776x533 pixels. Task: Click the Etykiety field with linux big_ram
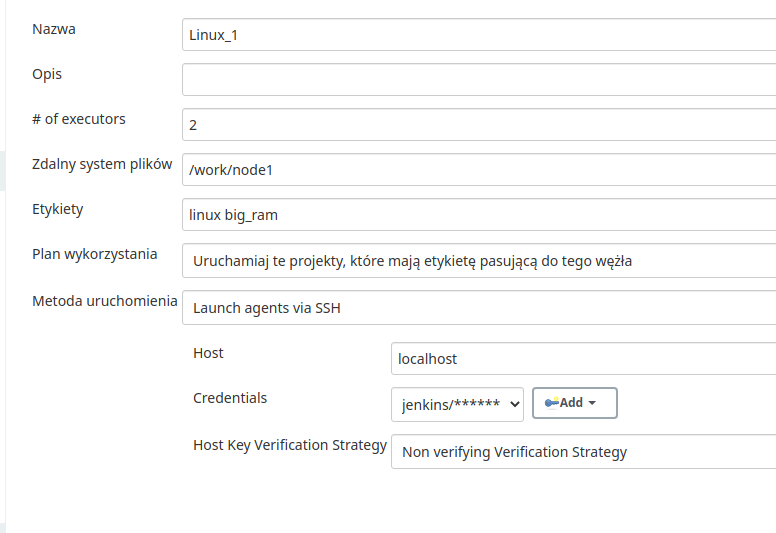(479, 214)
